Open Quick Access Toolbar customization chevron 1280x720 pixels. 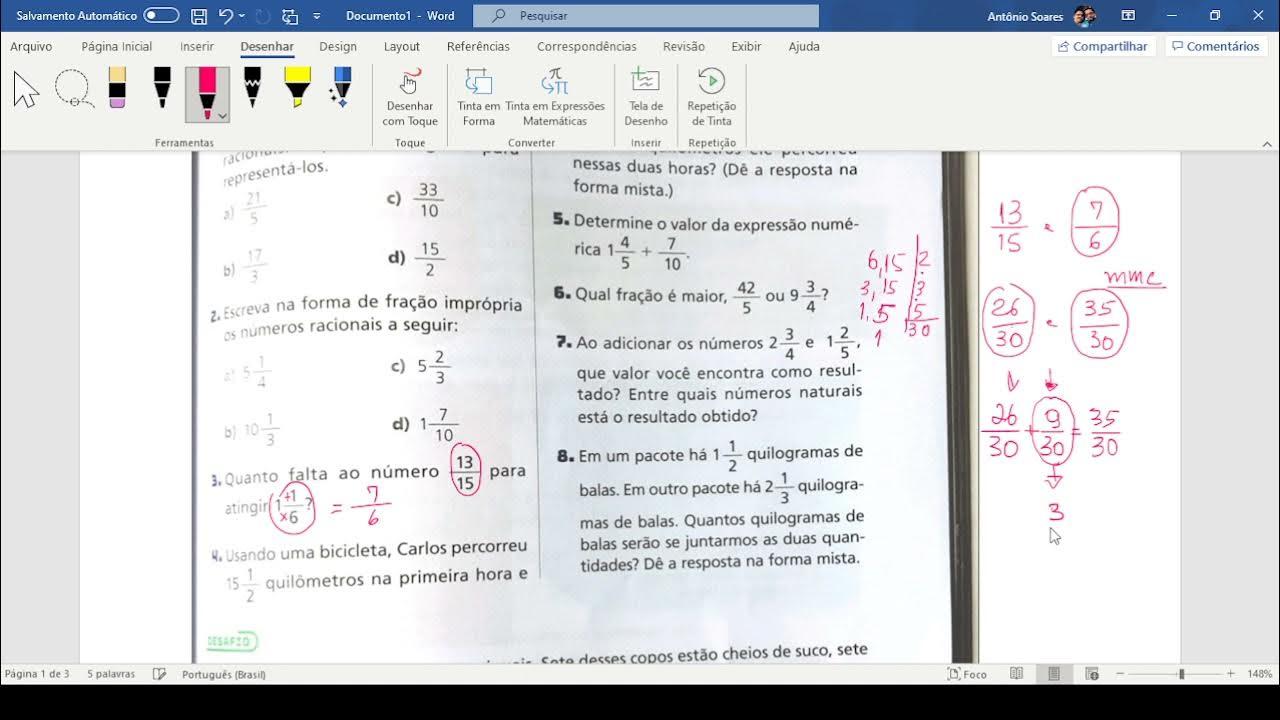(x=315, y=16)
